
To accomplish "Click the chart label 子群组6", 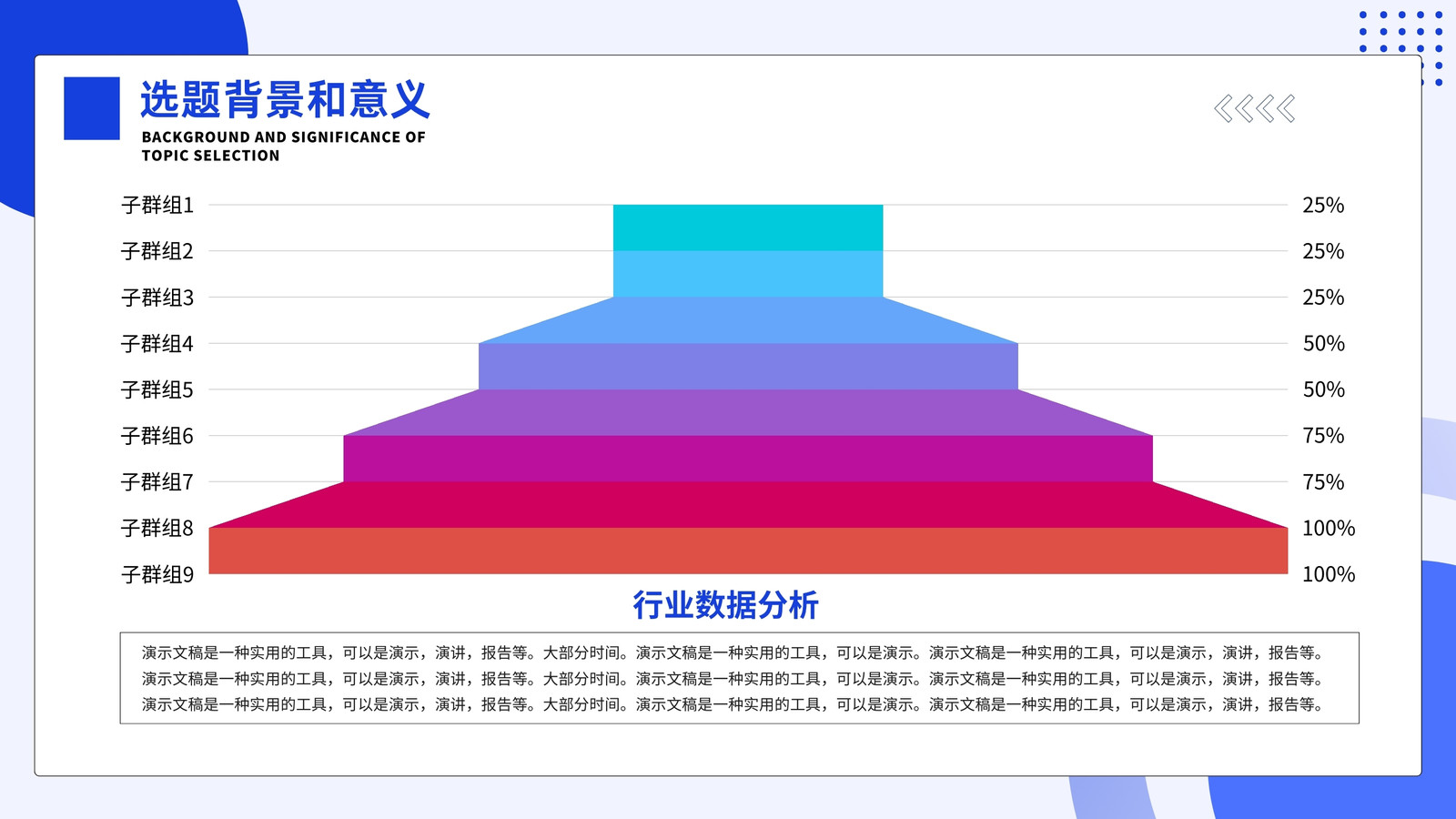I will tap(157, 436).
